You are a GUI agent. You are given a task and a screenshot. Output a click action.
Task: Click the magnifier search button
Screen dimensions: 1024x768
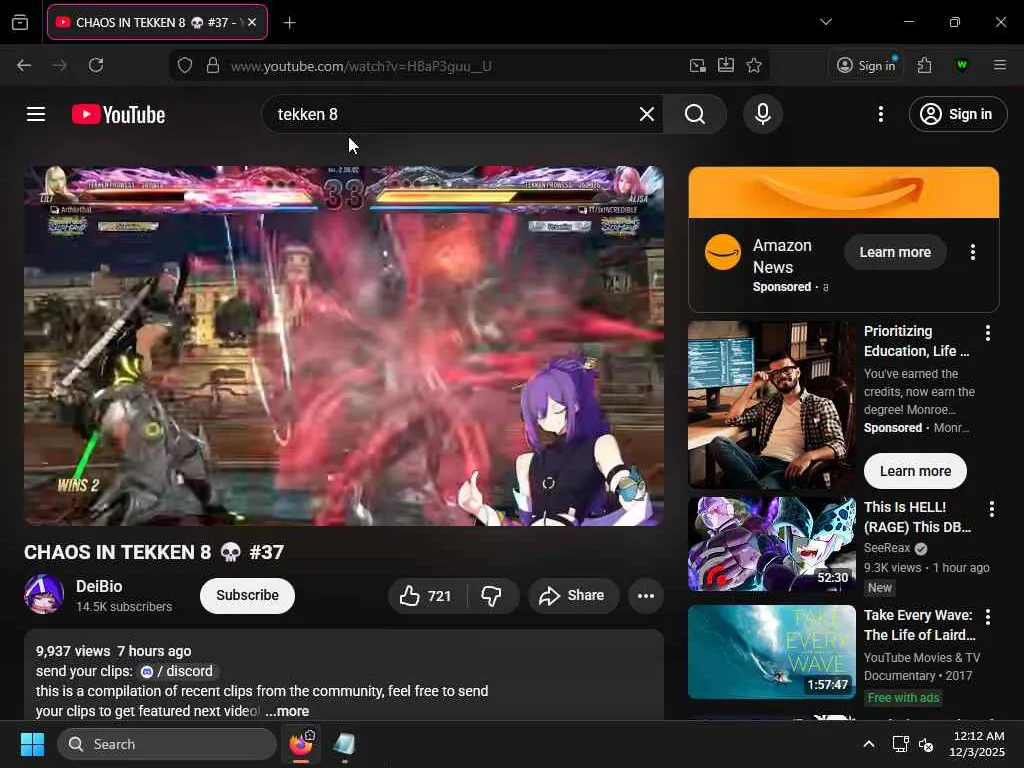coord(695,114)
